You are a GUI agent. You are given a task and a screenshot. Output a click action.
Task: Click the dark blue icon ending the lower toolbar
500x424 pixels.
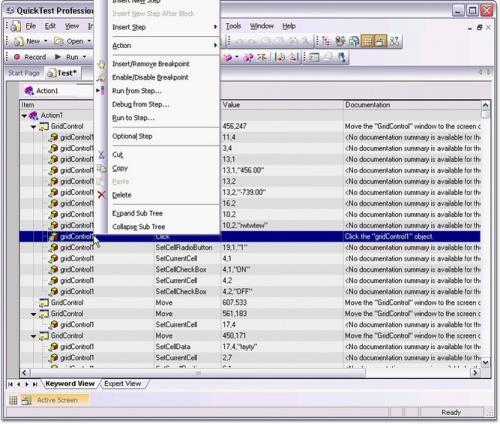click(x=341, y=57)
